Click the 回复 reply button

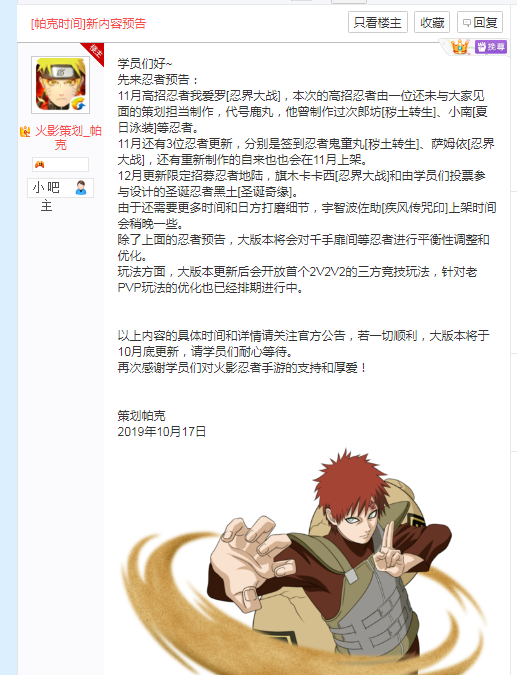click(480, 22)
